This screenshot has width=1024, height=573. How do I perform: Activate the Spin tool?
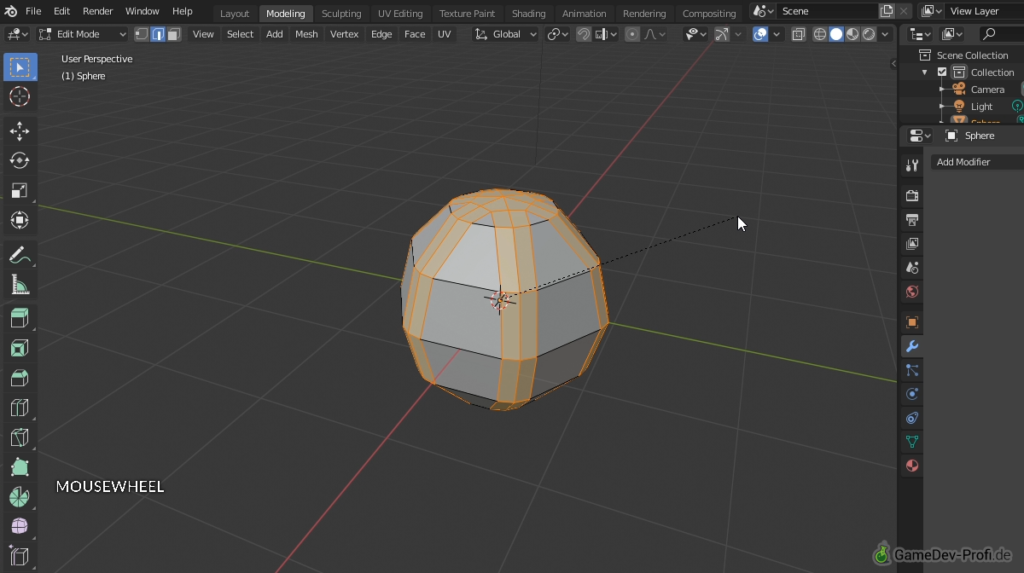tap(20, 497)
